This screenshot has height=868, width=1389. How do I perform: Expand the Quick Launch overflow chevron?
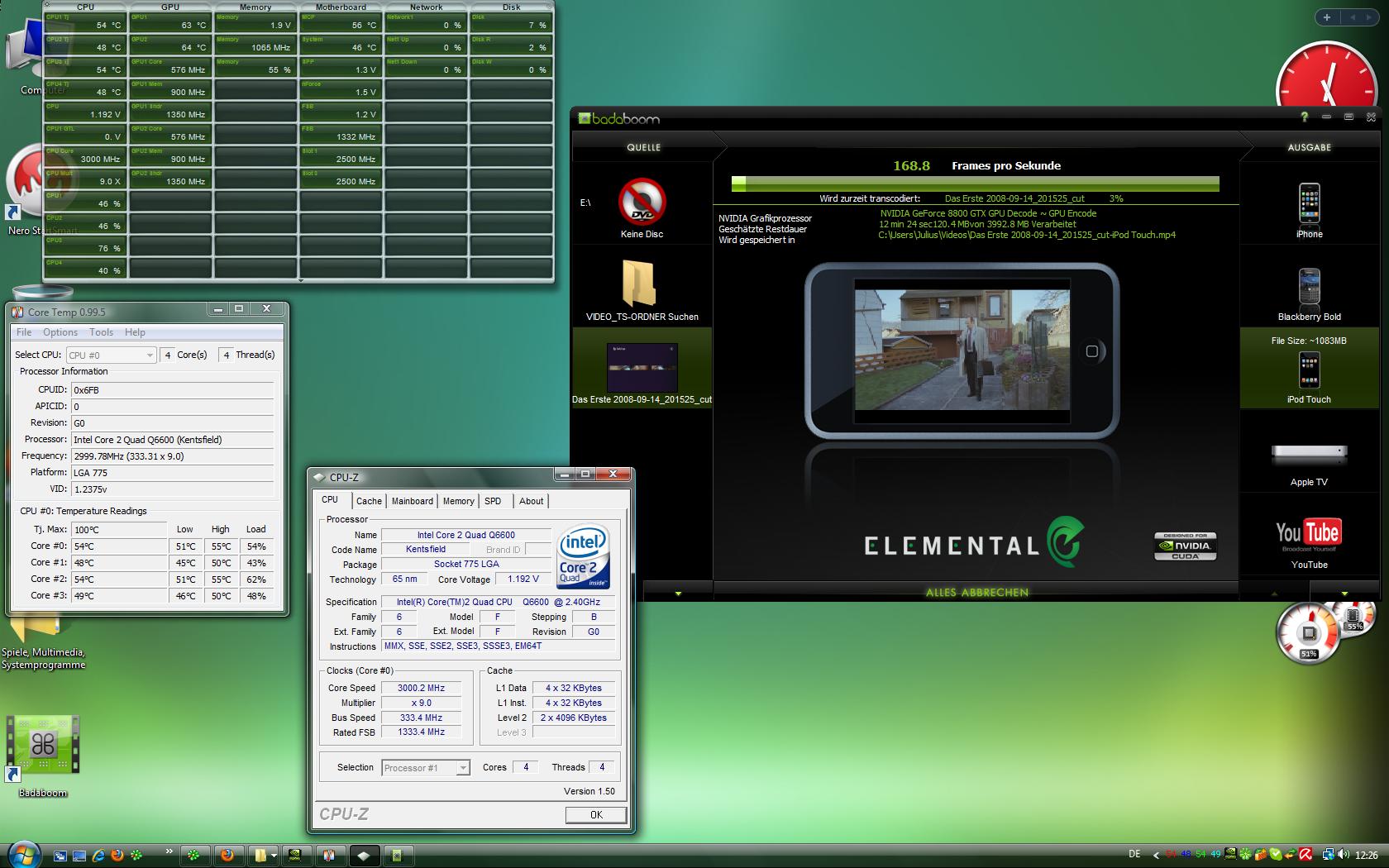pos(169,851)
